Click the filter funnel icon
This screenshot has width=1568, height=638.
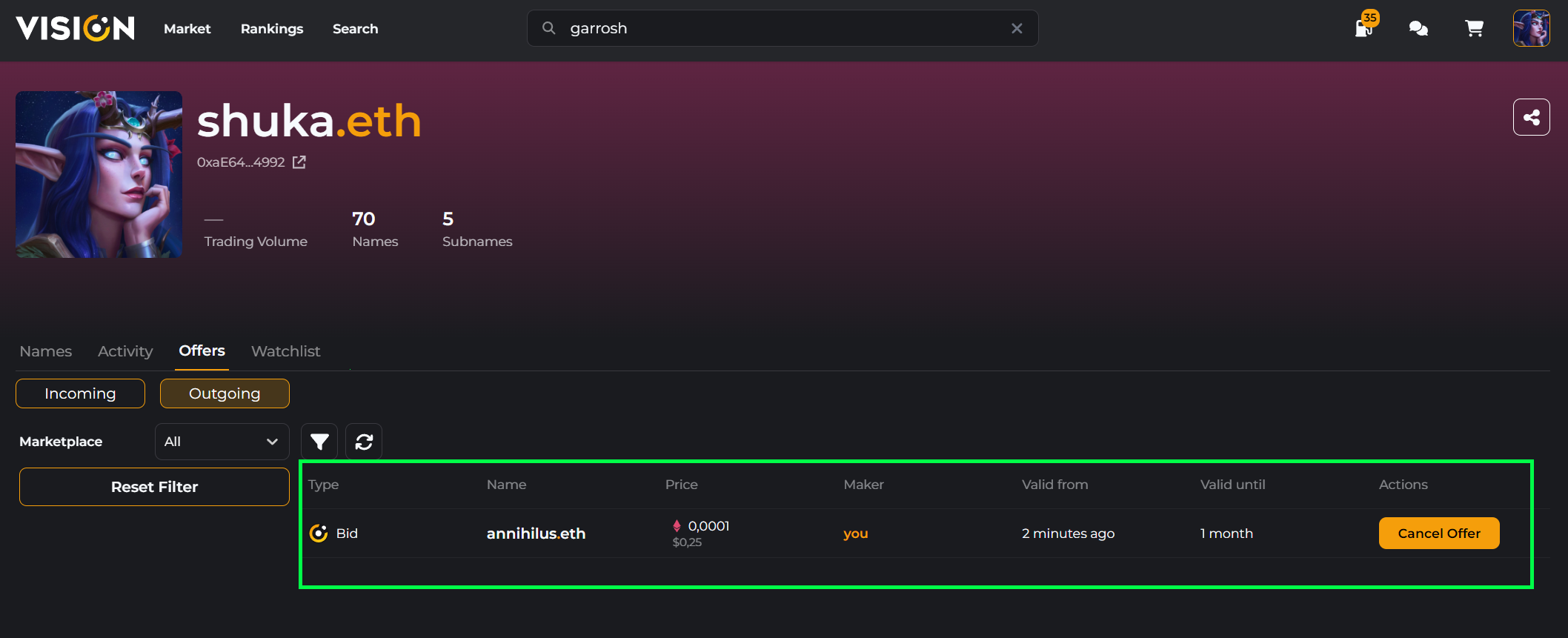[x=319, y=442]
